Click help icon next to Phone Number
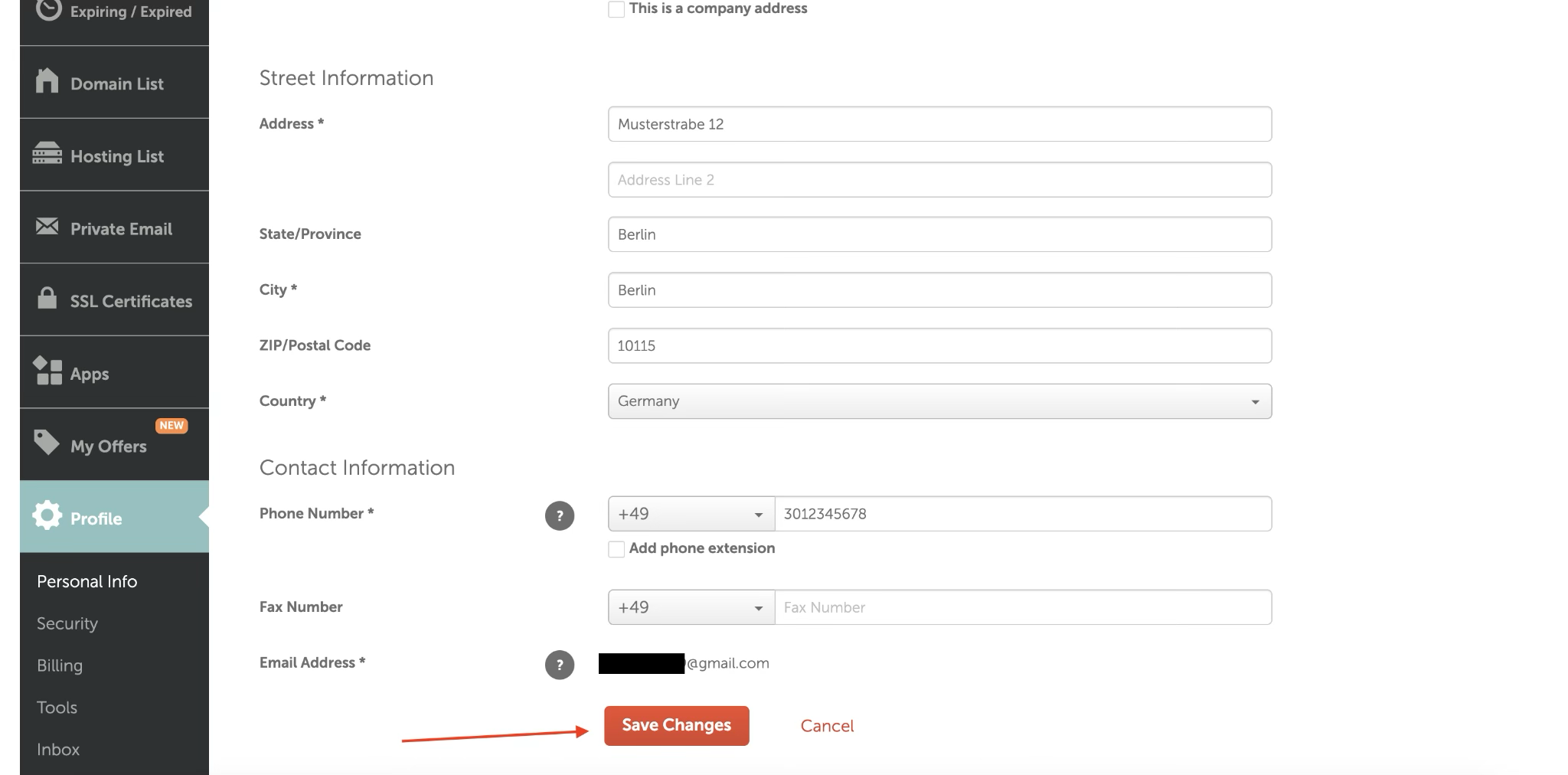This screenshot has height=775, width=1568. (559, 515)
